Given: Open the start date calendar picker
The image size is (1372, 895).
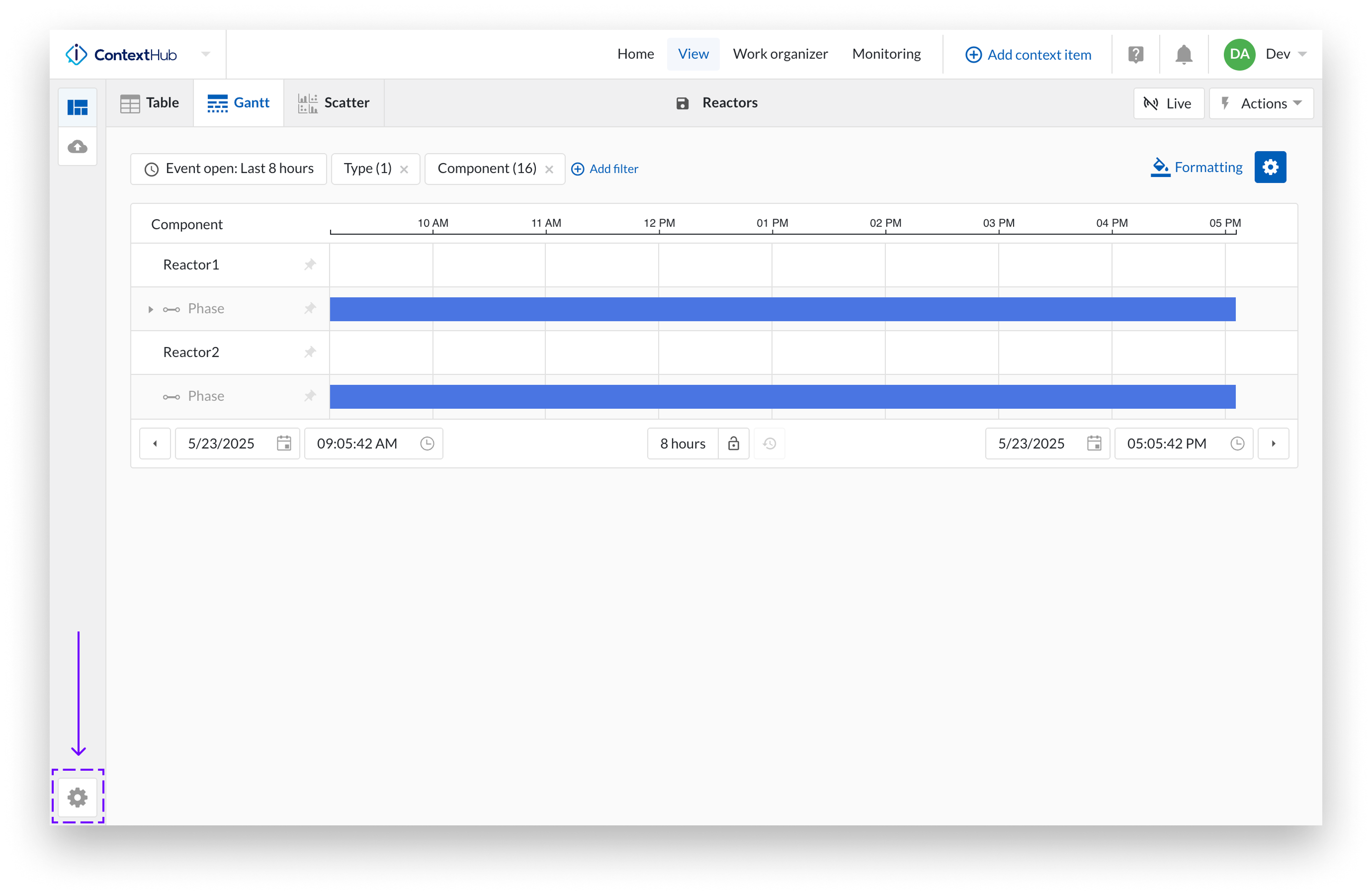Looking at the screenshot, I should pos(284,444).
